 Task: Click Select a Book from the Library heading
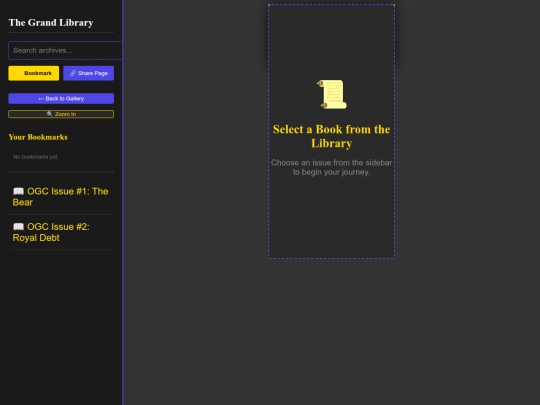click(331, 136)
